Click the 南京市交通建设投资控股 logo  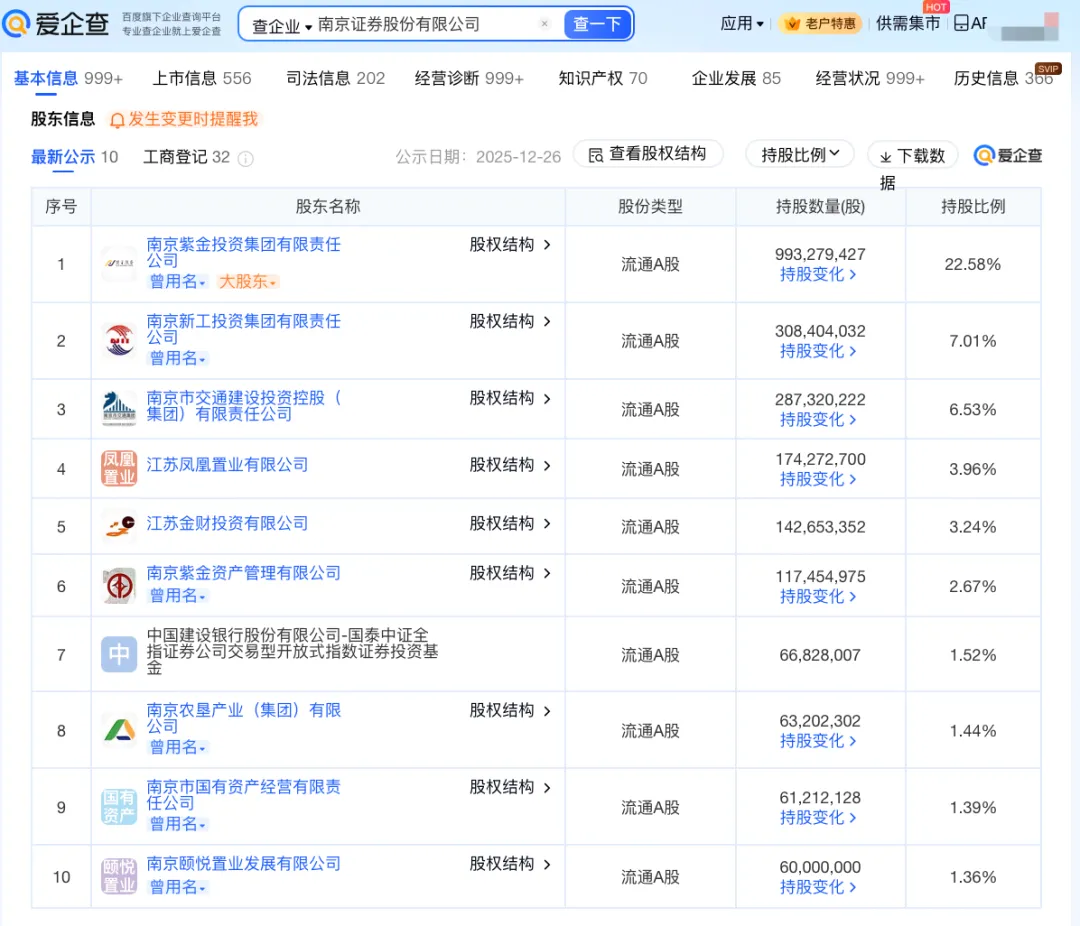click(119, 409)
